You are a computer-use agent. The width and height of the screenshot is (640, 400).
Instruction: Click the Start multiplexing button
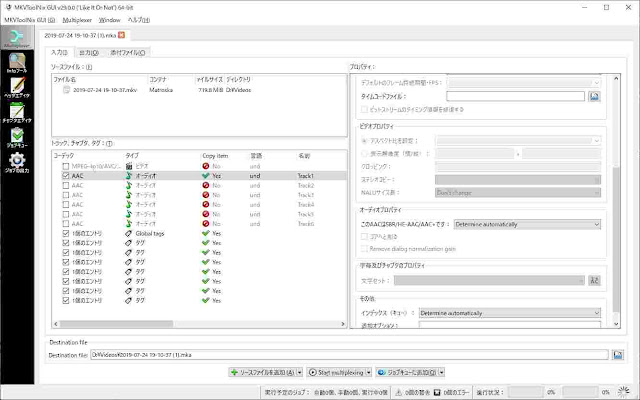tap(336, 372)
